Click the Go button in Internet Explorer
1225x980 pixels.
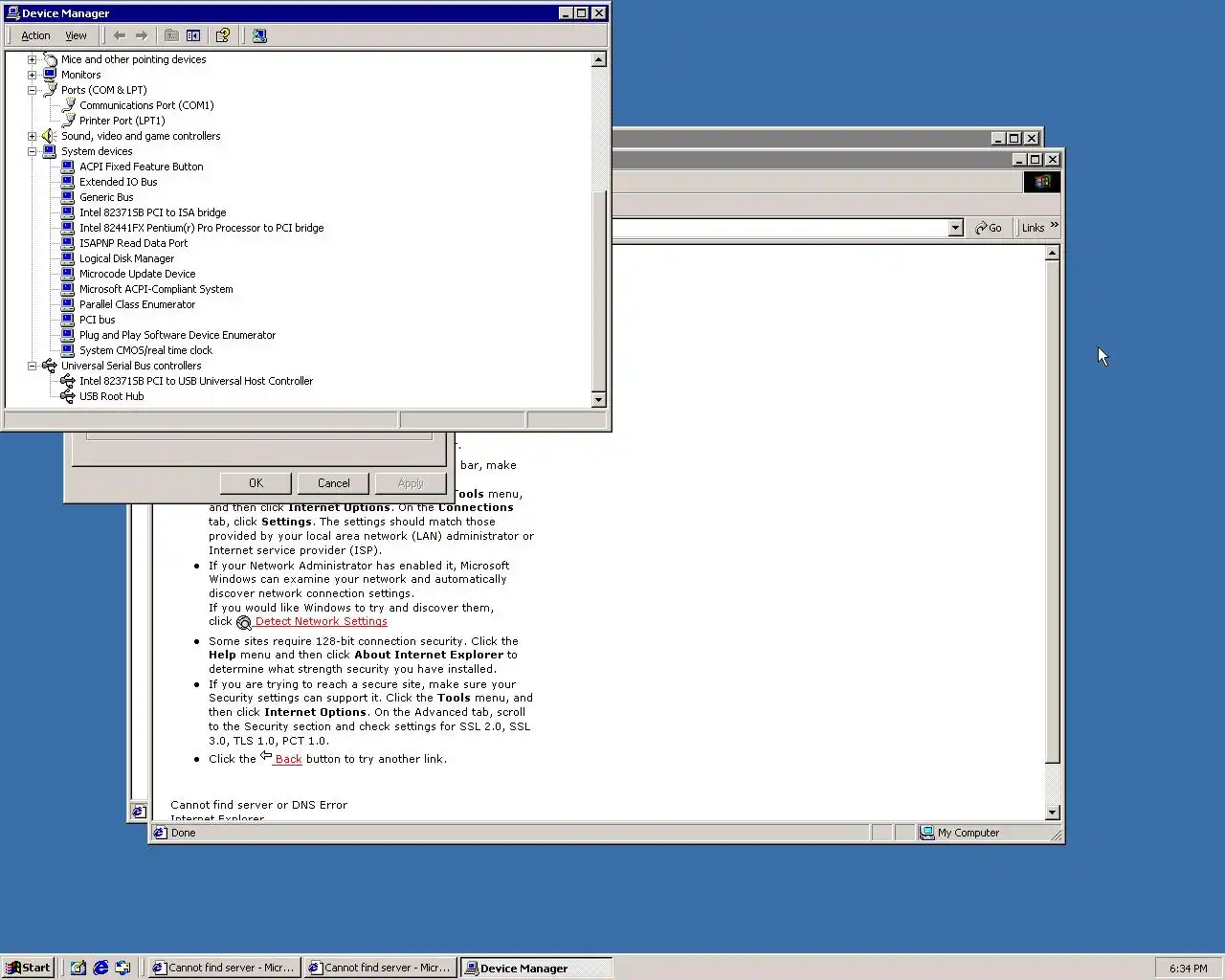coord(989,228)
